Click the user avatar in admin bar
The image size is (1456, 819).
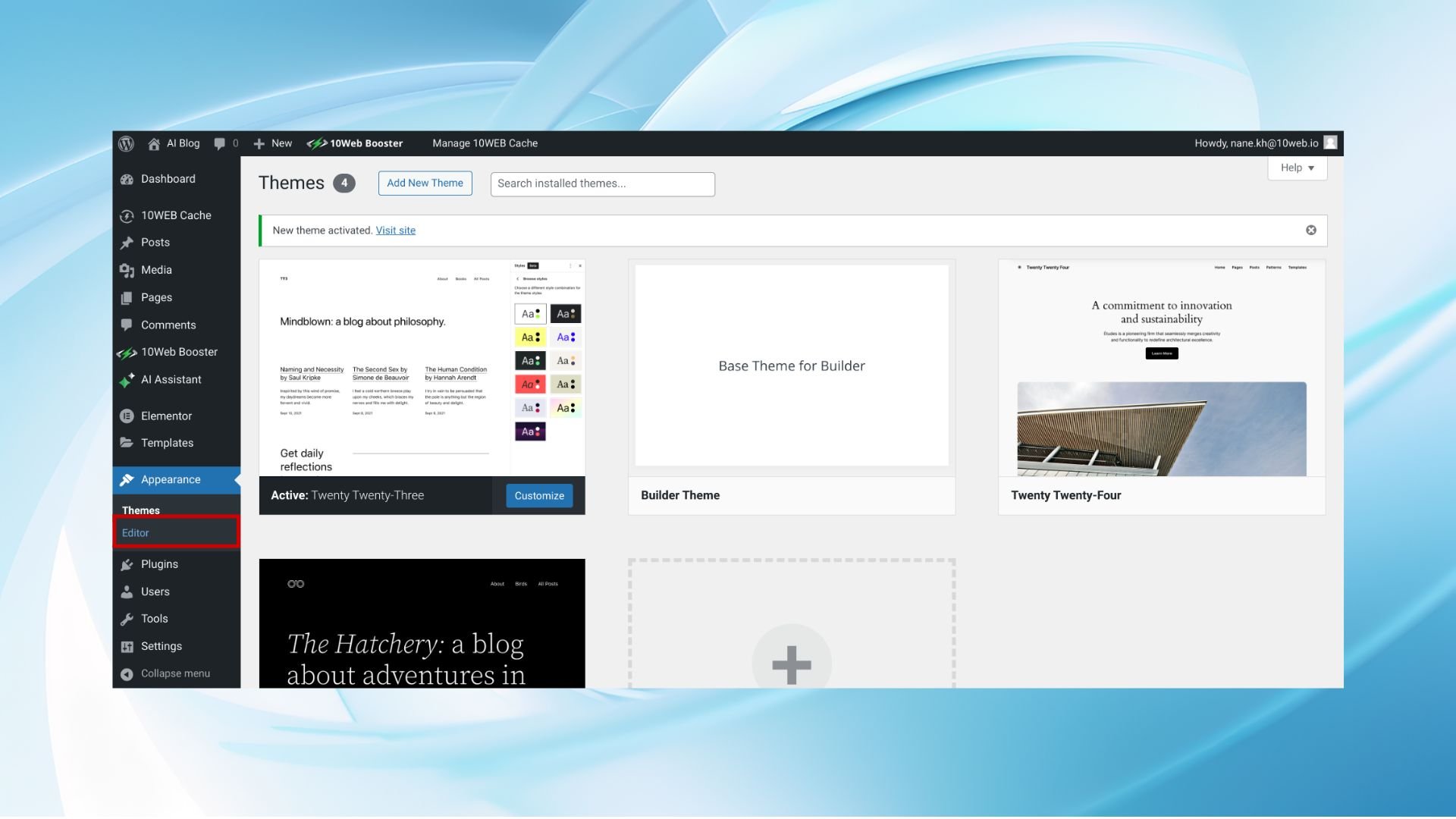1330,143
